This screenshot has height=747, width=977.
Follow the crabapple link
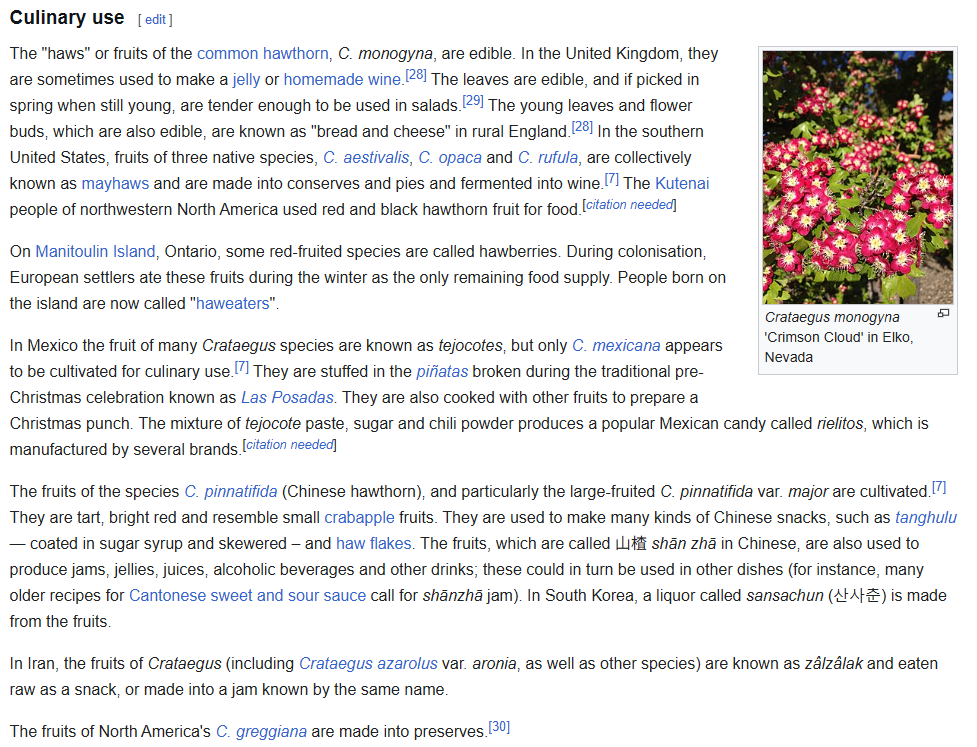click(x=360, y=518)
